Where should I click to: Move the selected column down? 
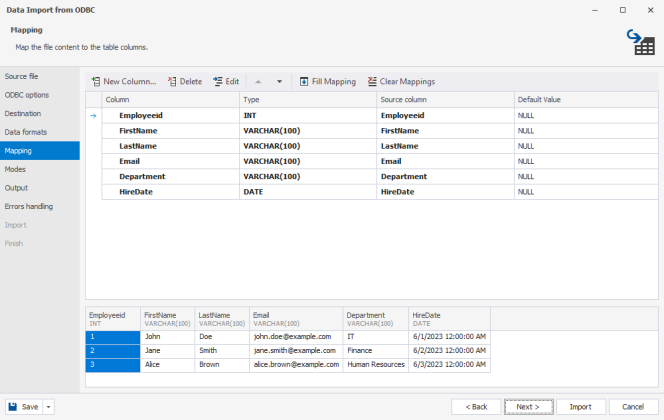pos(279,81)
